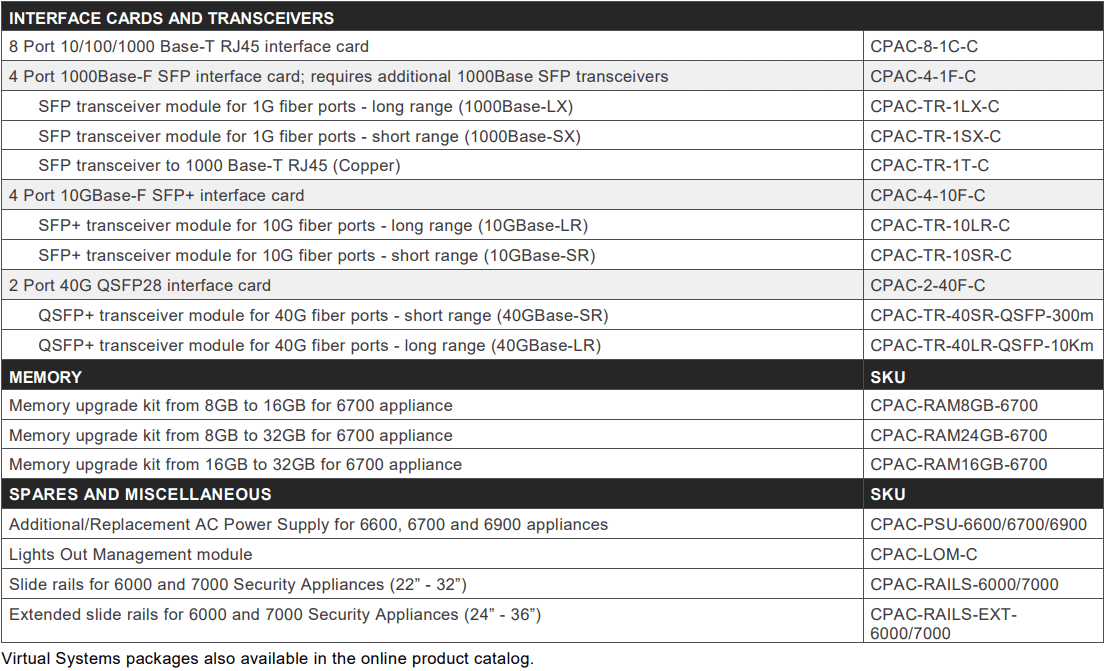Select the CPAC-TR-1LX-C transceiver SKU

pos(934,106)
